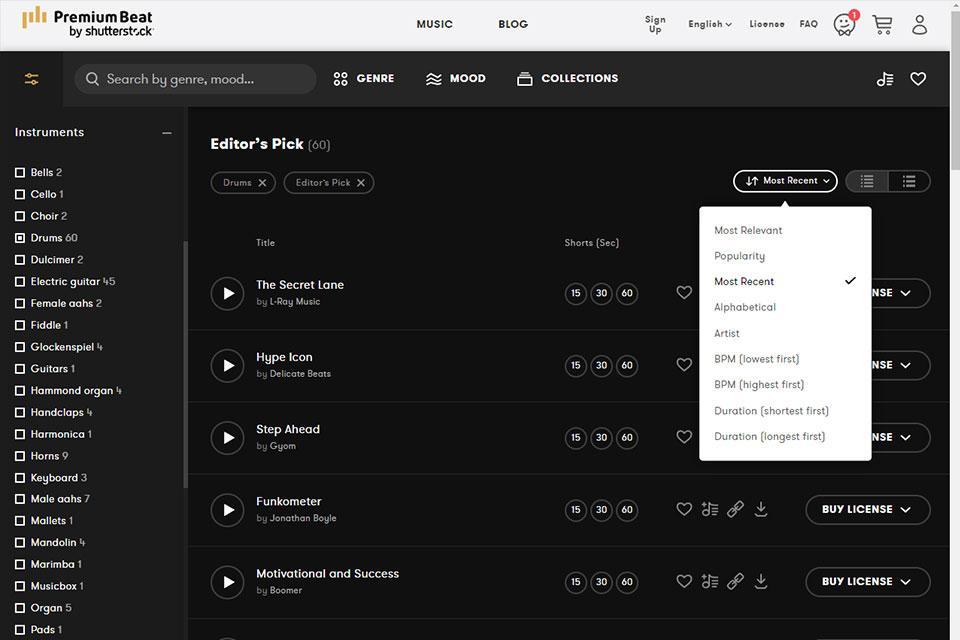Remove the Drums filter tag
Screen dimensions: 960x640
(x=262, y=183)
